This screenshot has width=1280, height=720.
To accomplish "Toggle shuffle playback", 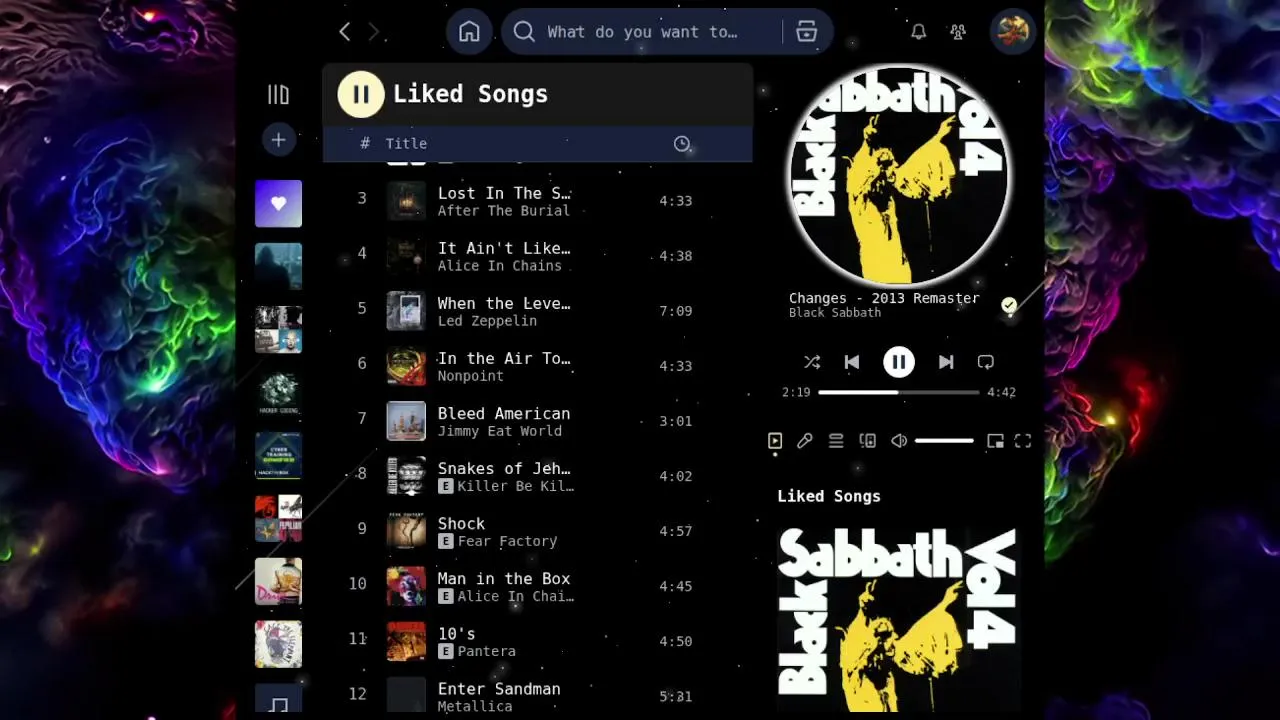I will pos(812,362).
